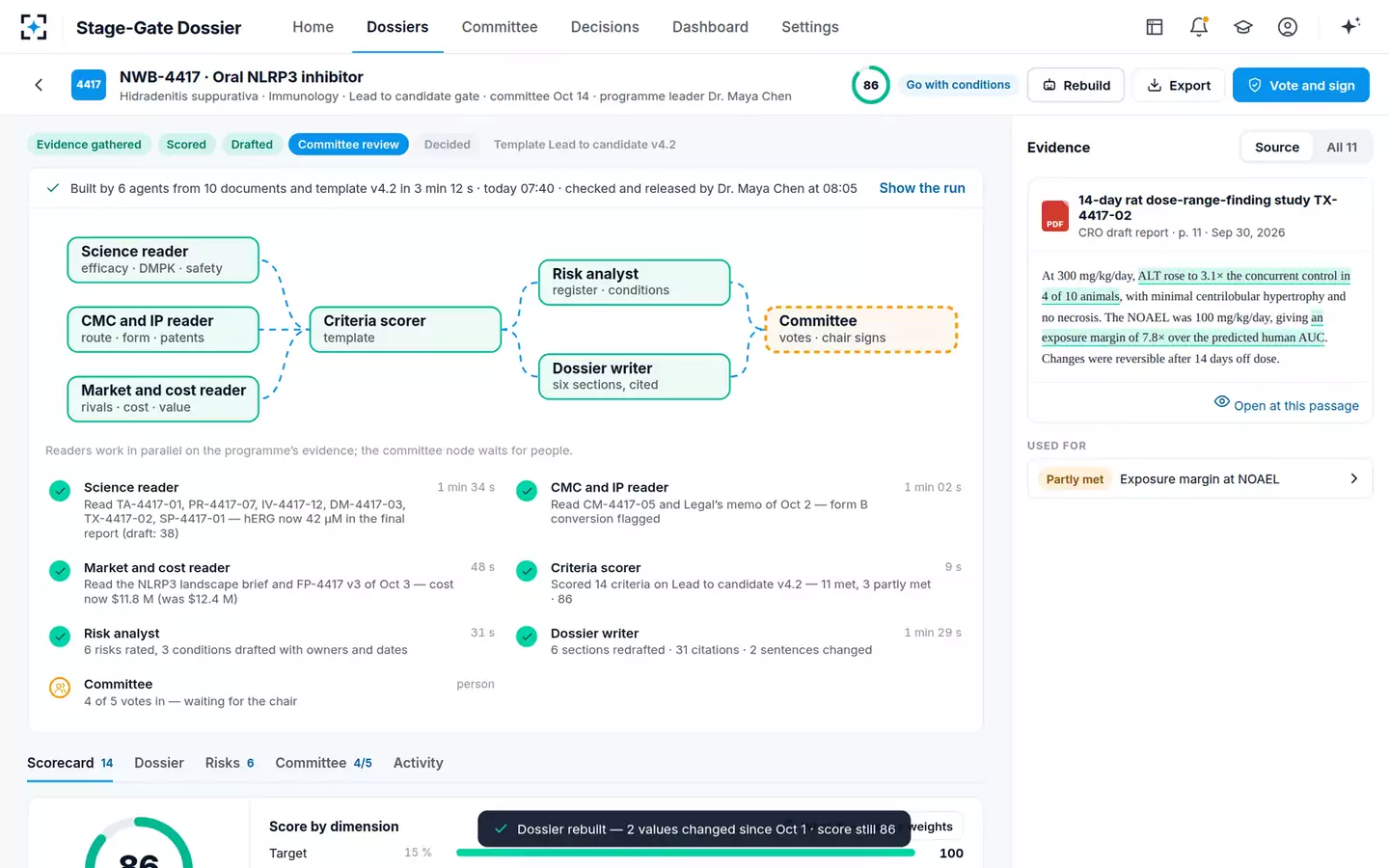The height and width of the screenshot is (868, 1389).
Task: Select the Scored stage pill
Action: (x=186, y=145)
